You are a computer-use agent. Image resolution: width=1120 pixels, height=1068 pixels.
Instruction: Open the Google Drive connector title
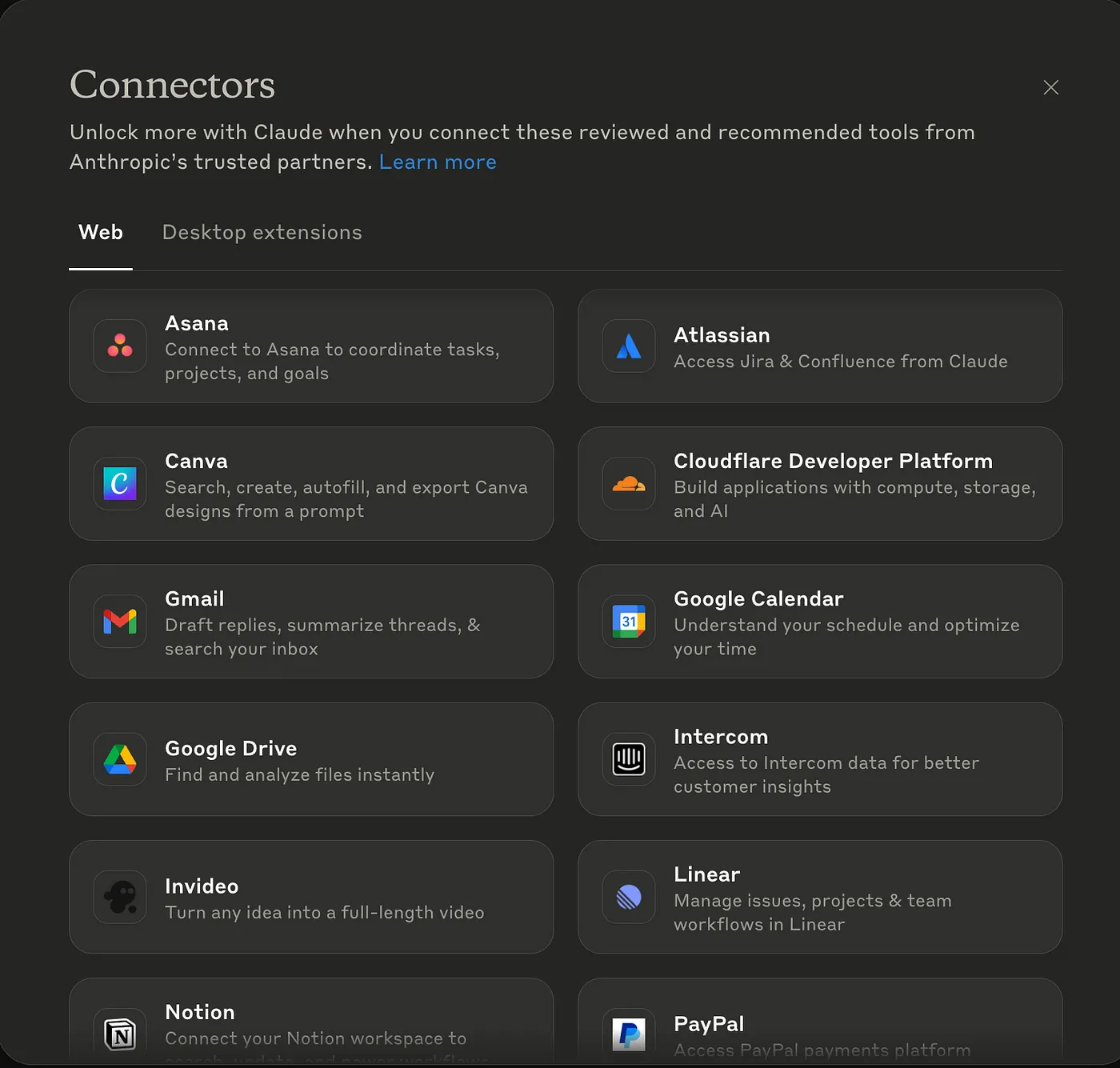click(x=230, y=748)
